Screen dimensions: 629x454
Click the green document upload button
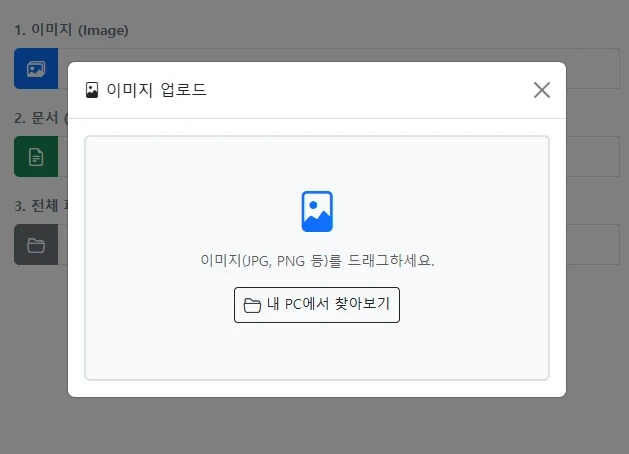(x=36, y=156)
